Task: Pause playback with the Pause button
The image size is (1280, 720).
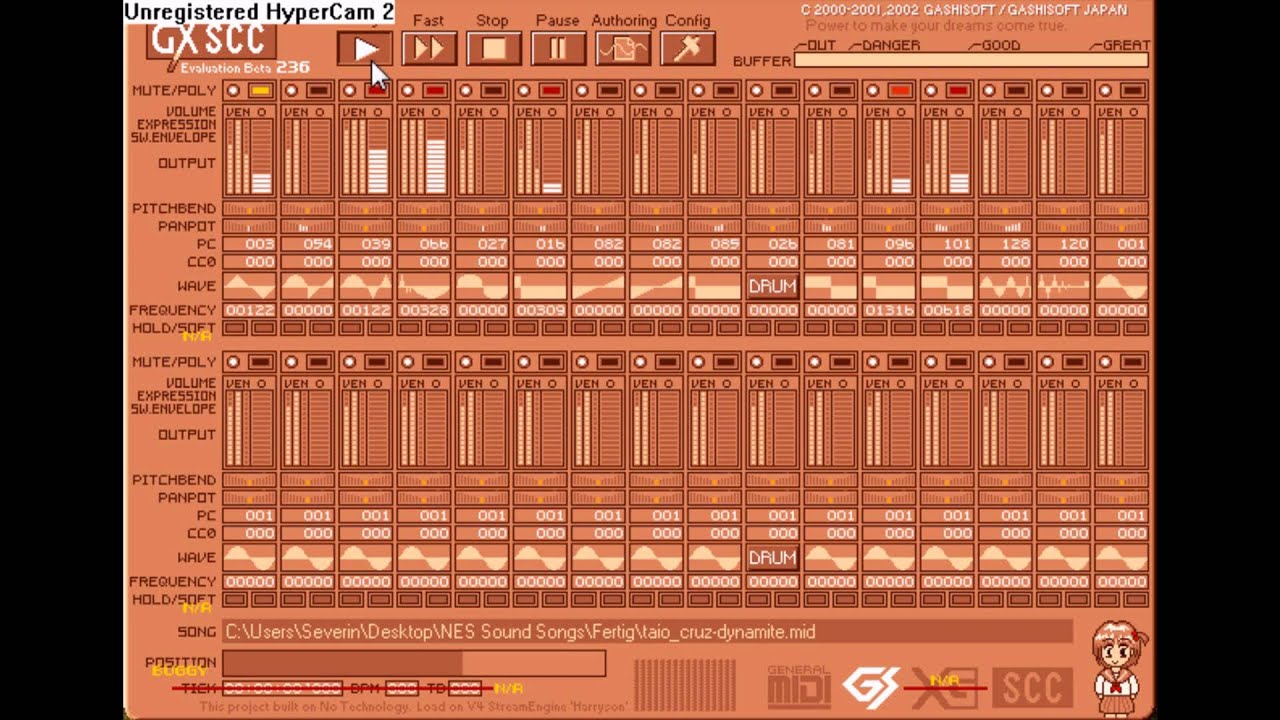Action: (x=557, y=48)
